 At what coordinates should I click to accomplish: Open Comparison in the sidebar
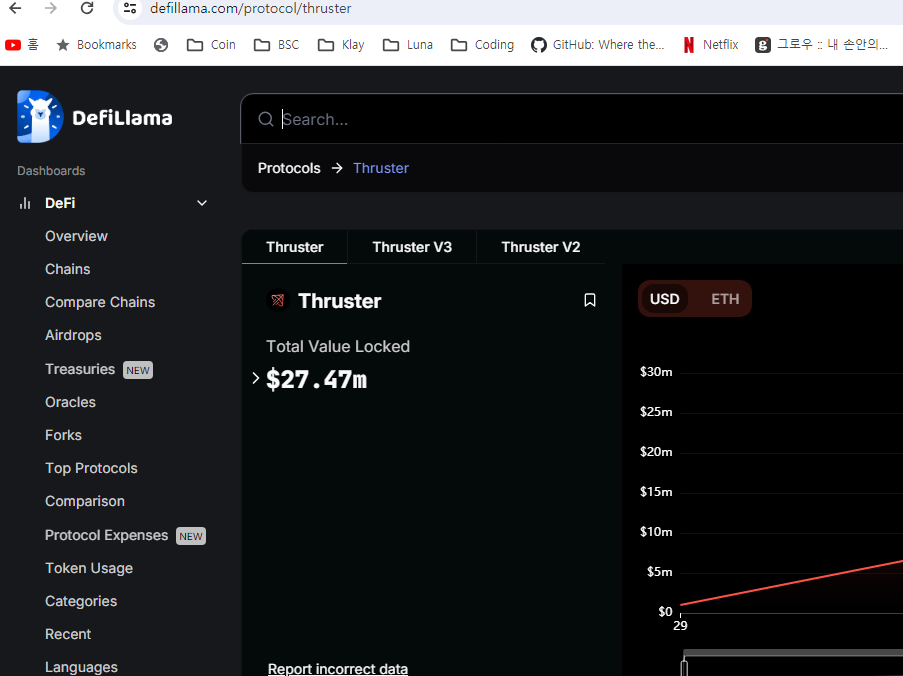click(x=85, y=502)
